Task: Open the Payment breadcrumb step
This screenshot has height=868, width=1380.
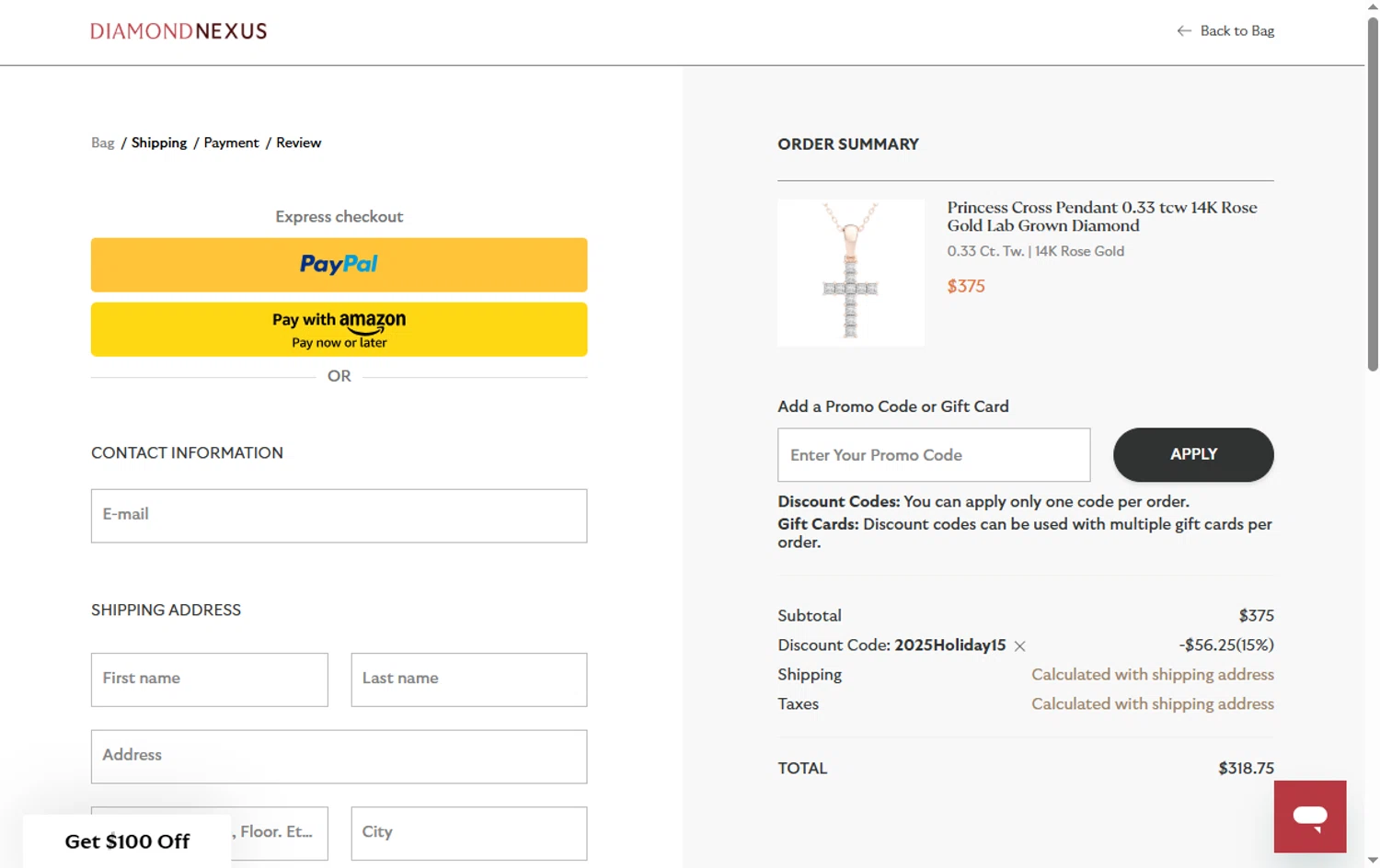Action: pos(231,143)
